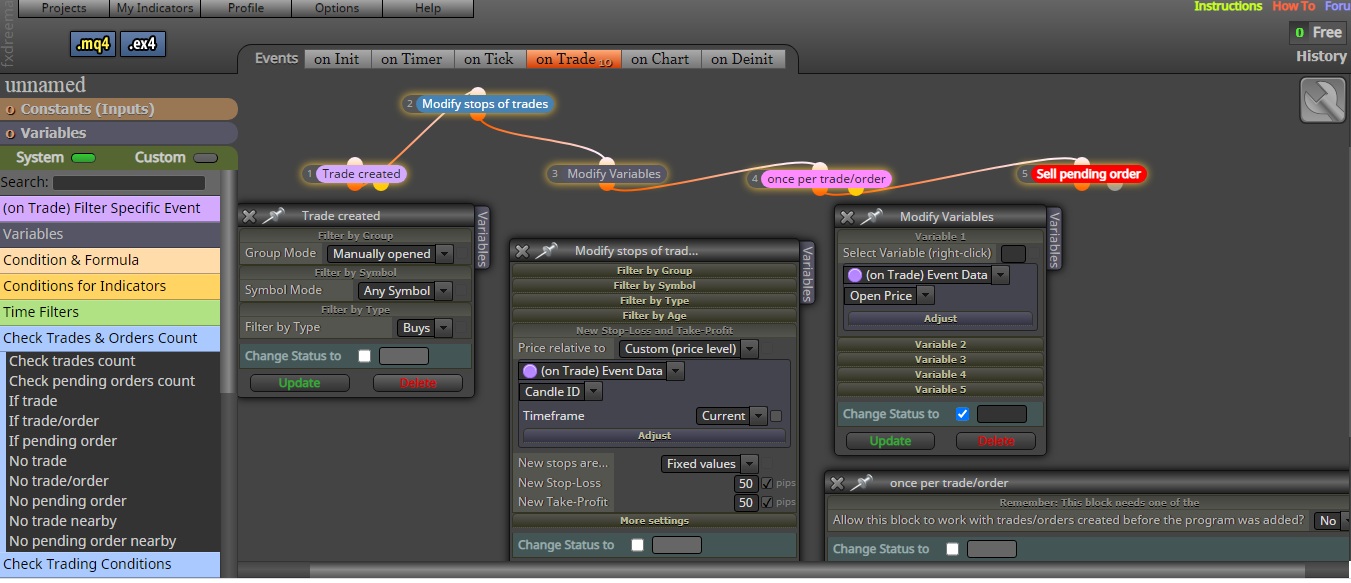Click the .mq4 export icon
Viewport: 1351px width, 583px height.
pos(94,44)
